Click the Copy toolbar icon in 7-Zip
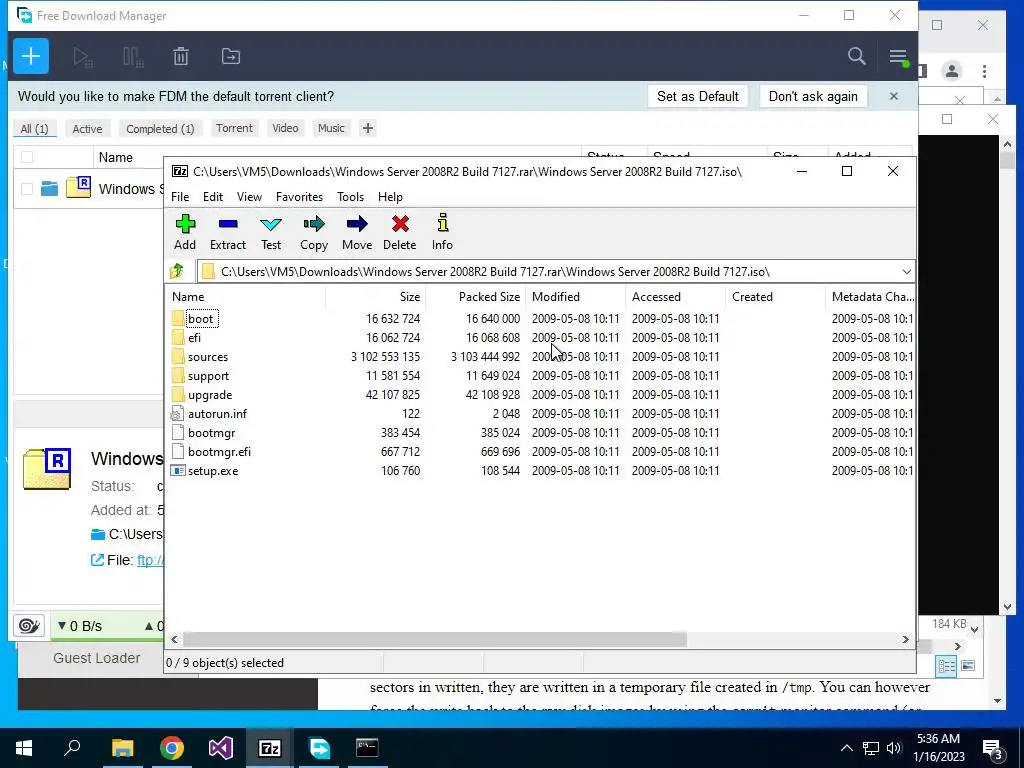 coord(313,232)
